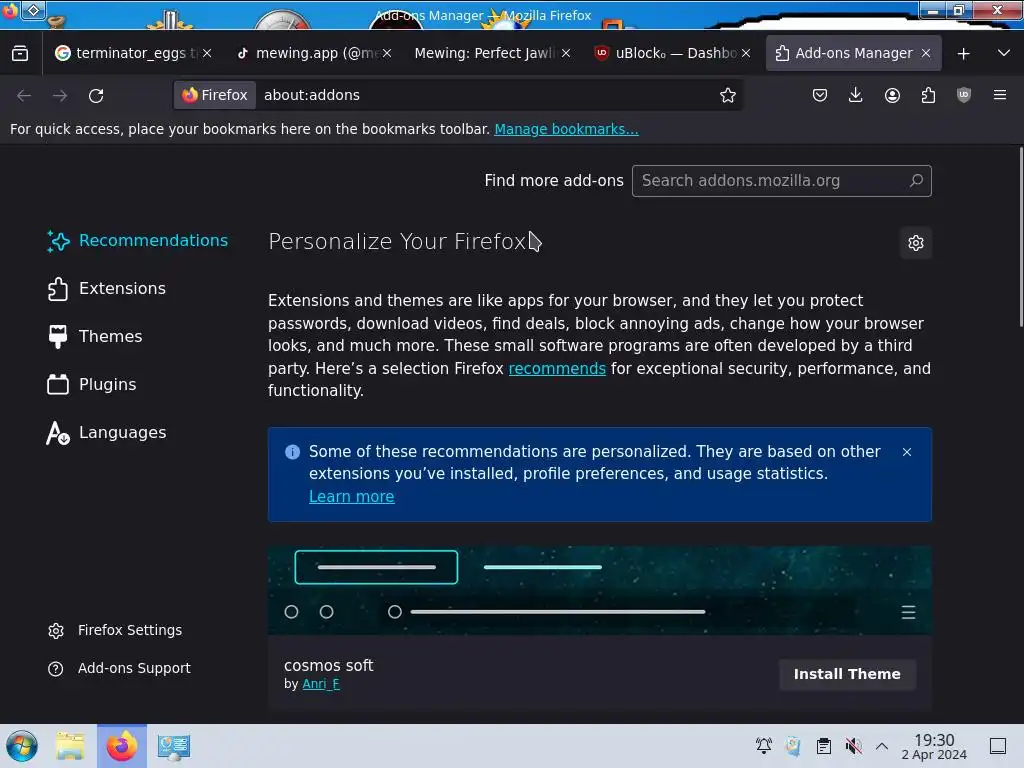
Task: Follow the recommends link in description
Action: coord(557,368)
